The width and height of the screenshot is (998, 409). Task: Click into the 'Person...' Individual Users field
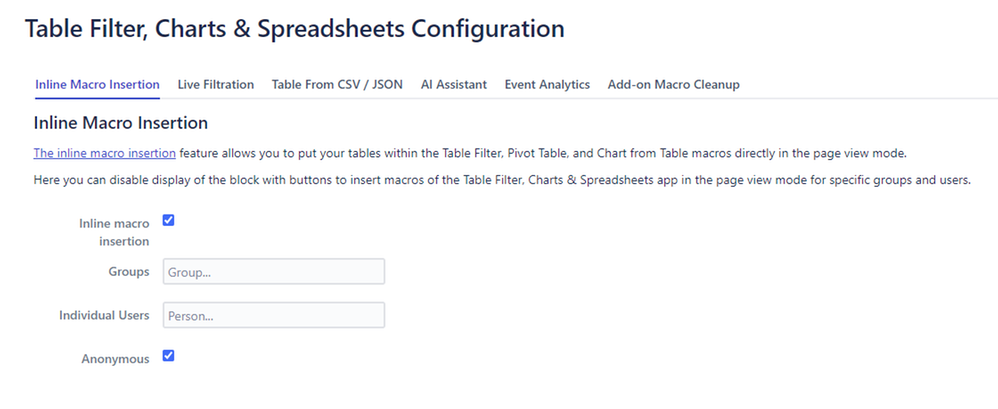pyautogui.click(x=274, y=315)
